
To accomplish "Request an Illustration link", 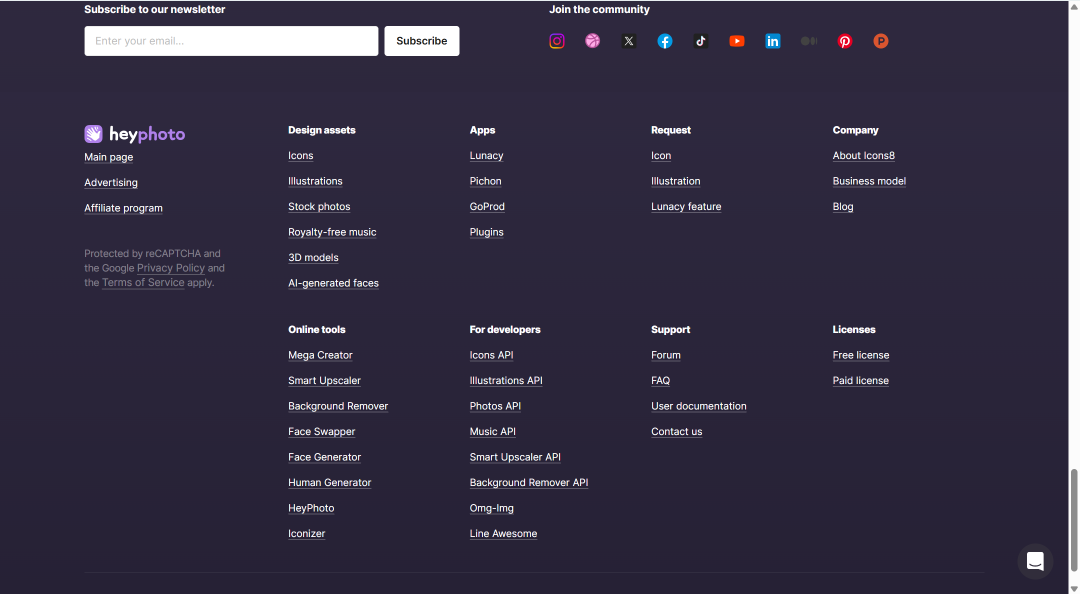I will click(x=676, y=181).
